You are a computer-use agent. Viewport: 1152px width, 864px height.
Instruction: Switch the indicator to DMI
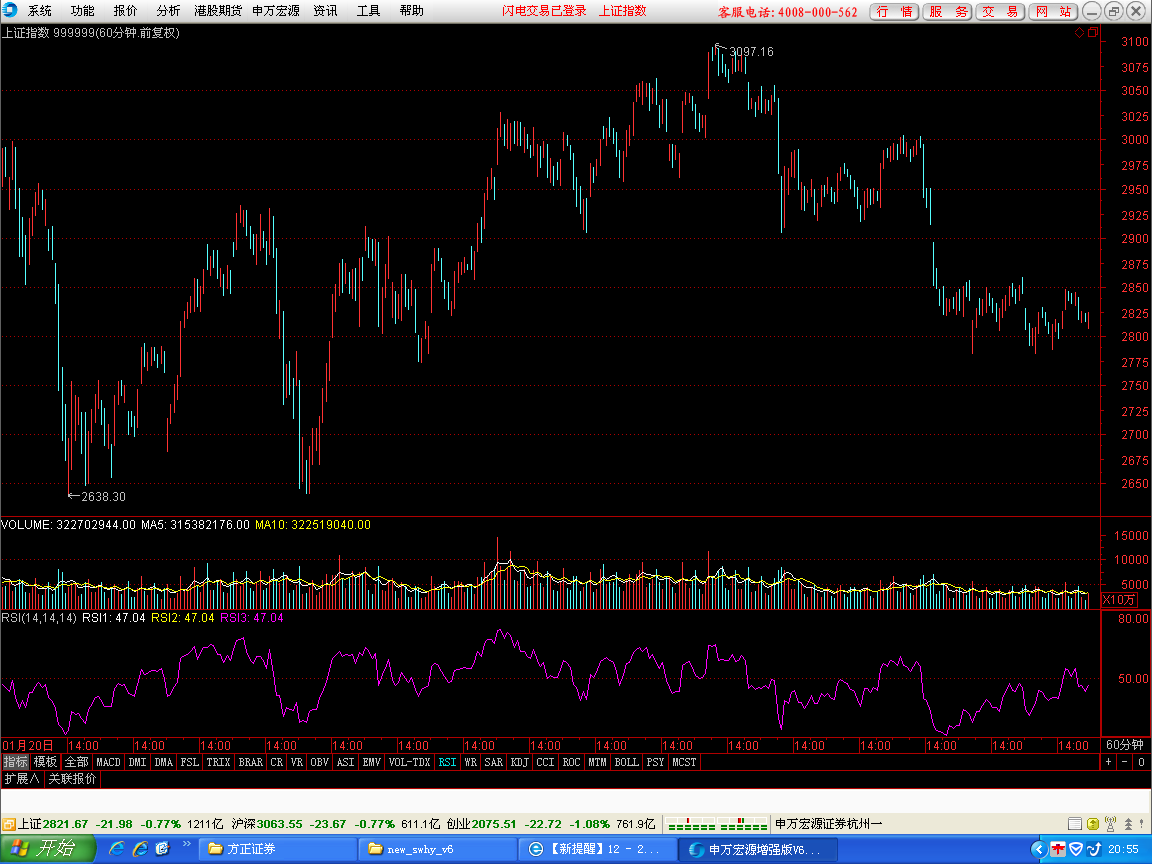(137, 762)
